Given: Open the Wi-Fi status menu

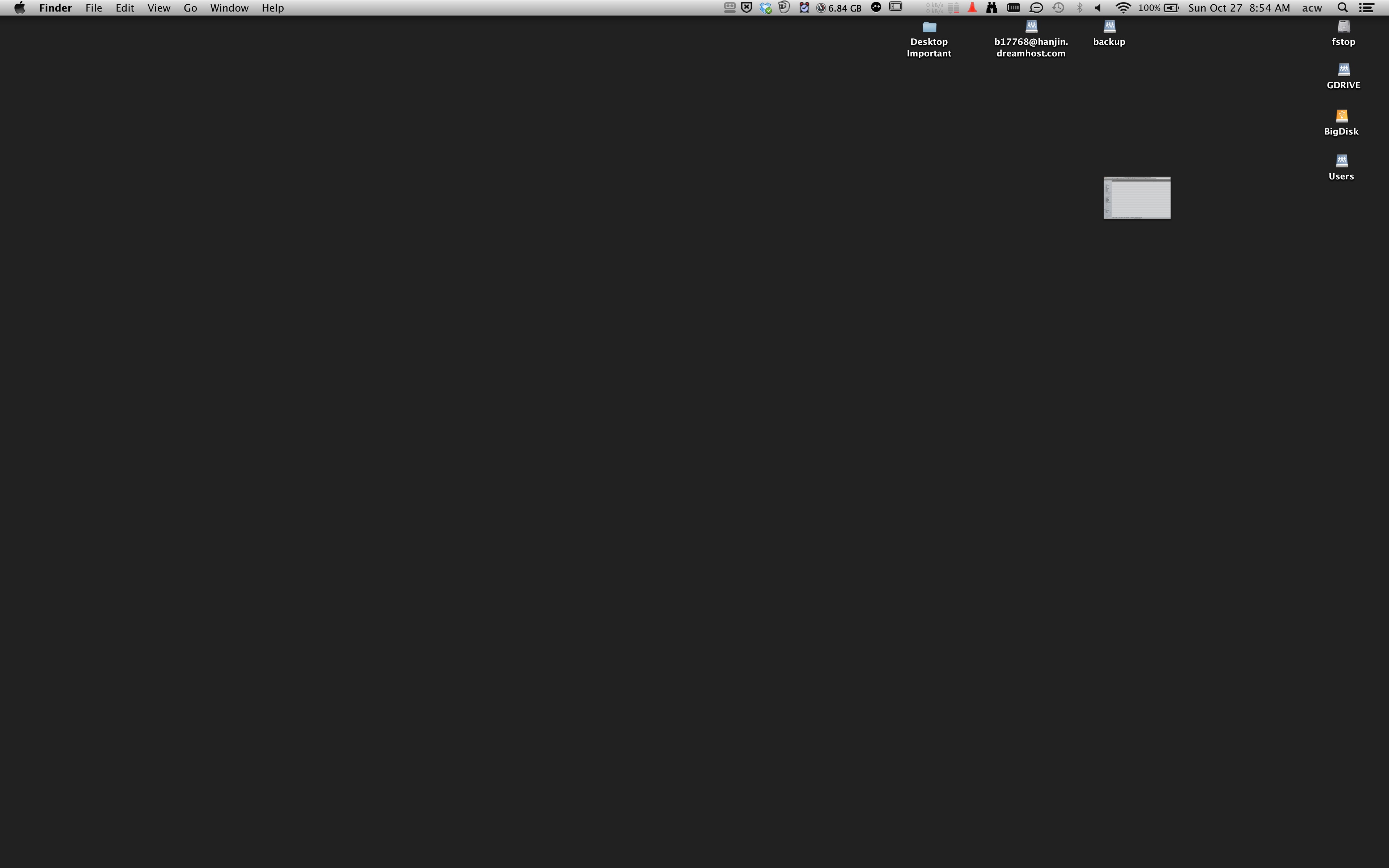Looking at the screenshot, I should click(x=1123, y=8).
